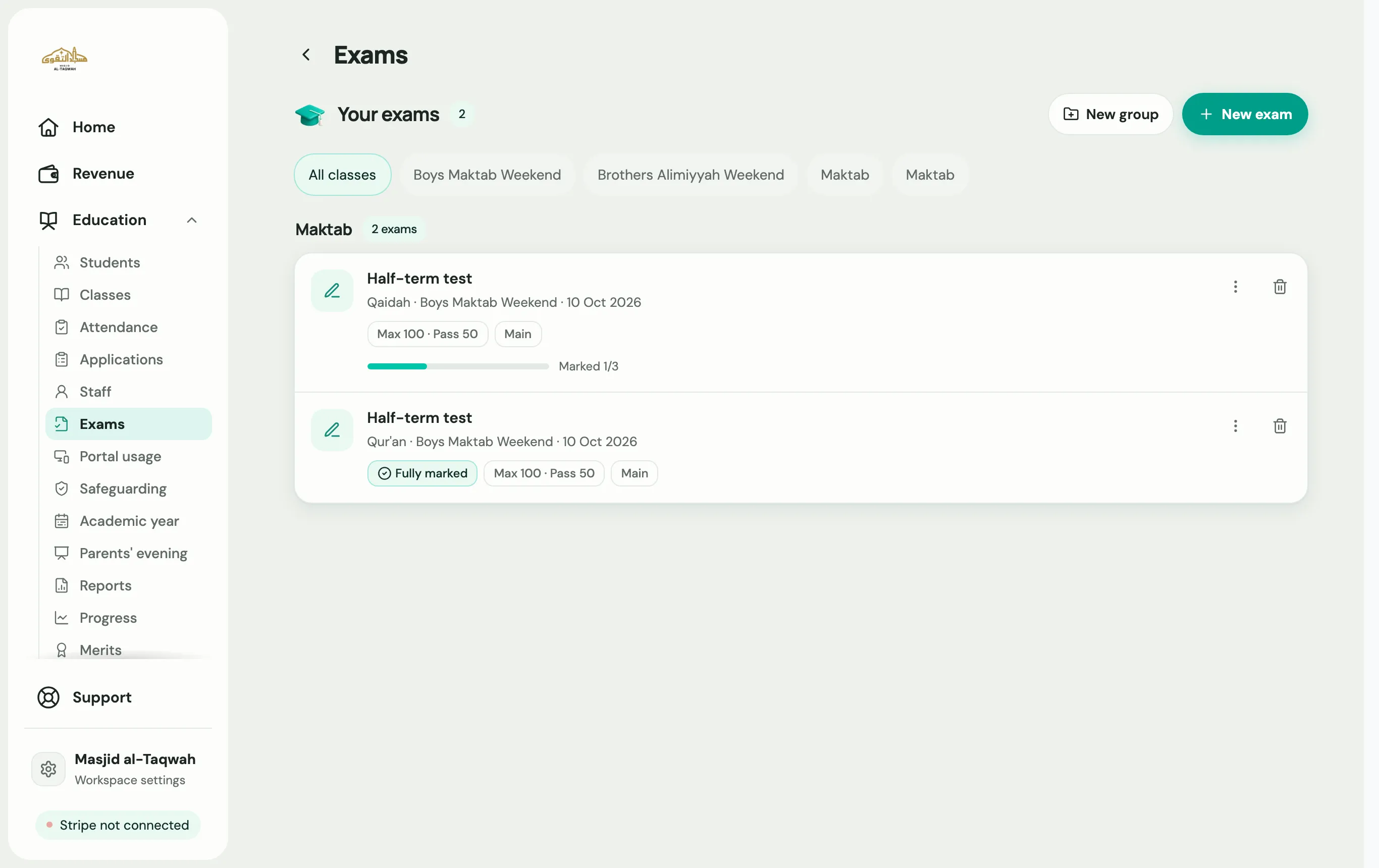Select the last Maktab filter chip

click(x=930, y=175)
